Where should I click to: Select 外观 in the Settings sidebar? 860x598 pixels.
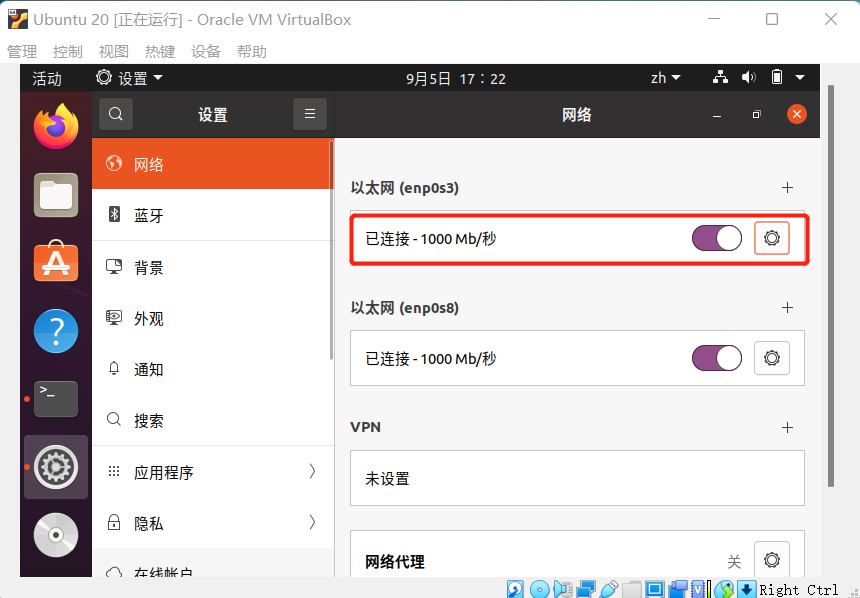coord(212,318)
